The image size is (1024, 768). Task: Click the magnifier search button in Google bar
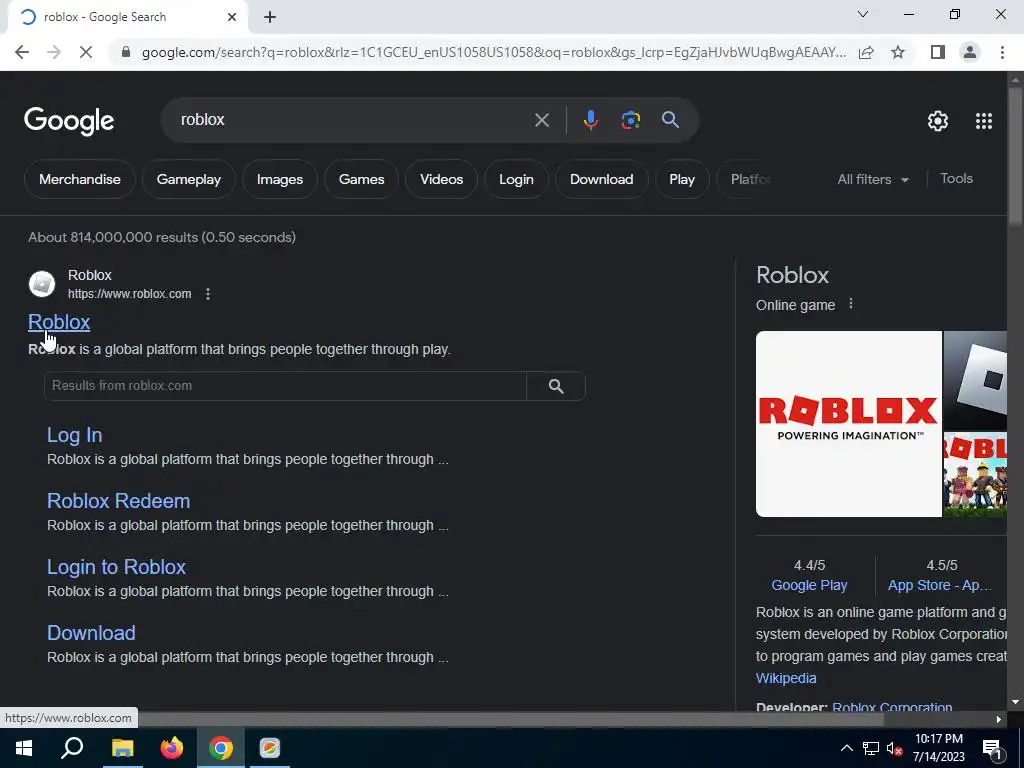click(x=670, y=120)
